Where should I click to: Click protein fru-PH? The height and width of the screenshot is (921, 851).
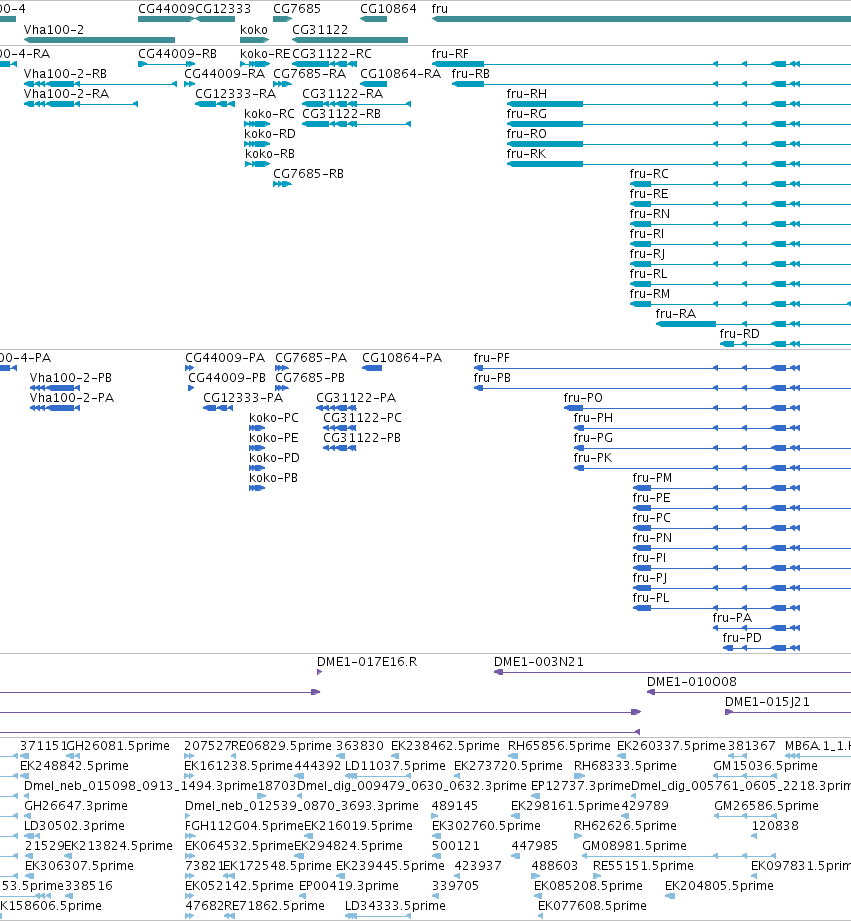click(x=593, y=418)
